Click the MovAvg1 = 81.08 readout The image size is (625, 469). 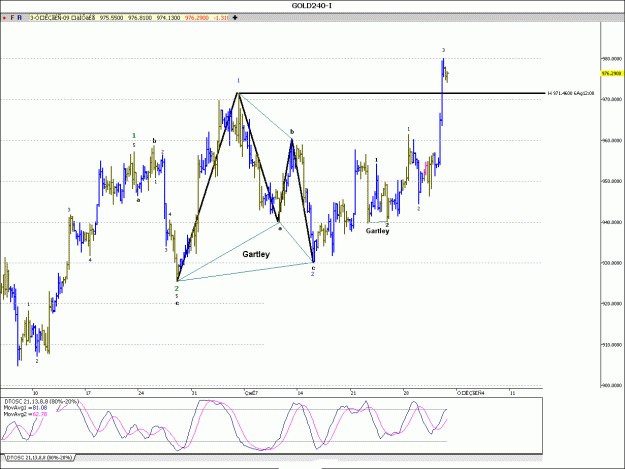click(x=25, y=408)
